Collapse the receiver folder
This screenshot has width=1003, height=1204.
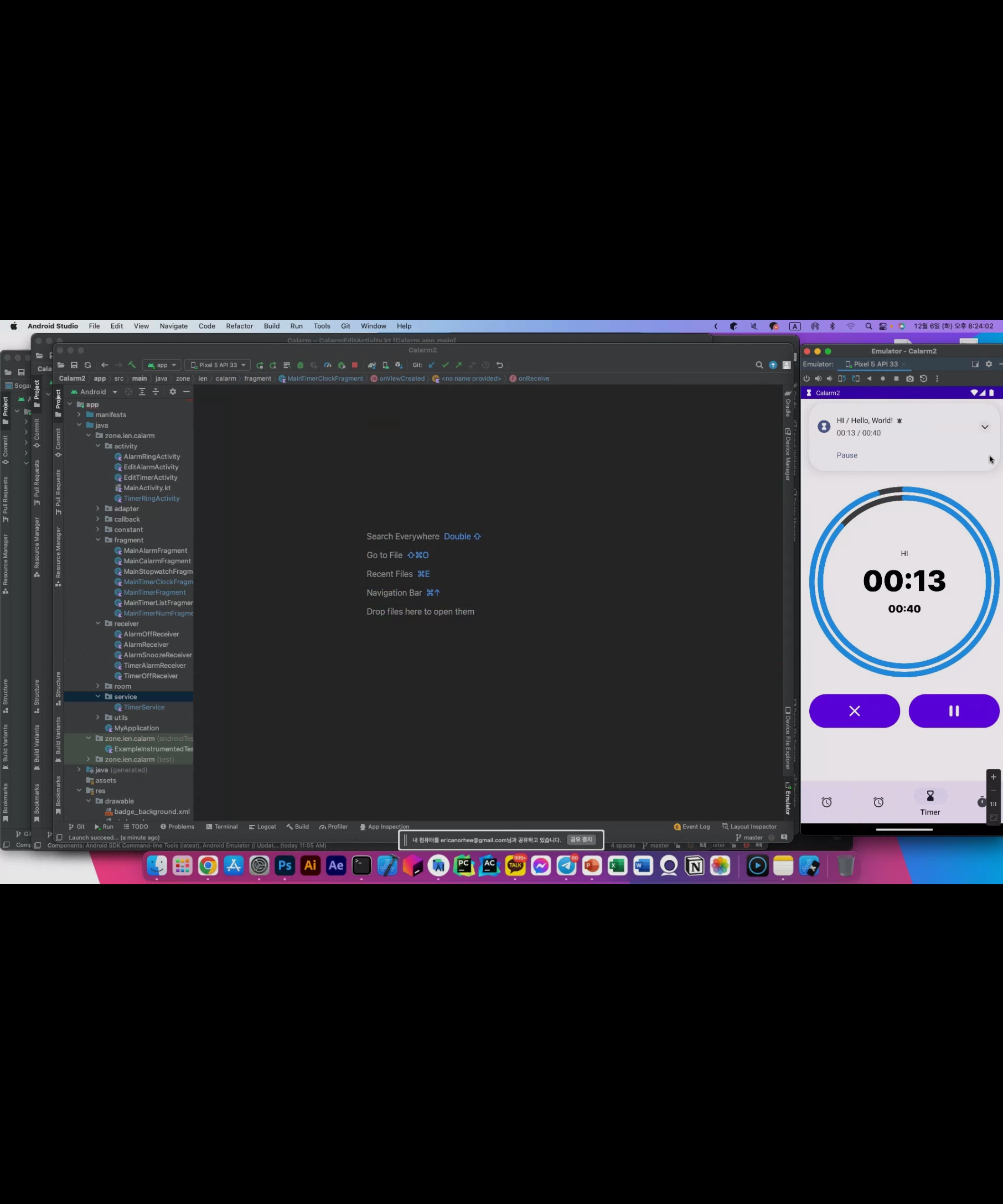pos(98,623)
